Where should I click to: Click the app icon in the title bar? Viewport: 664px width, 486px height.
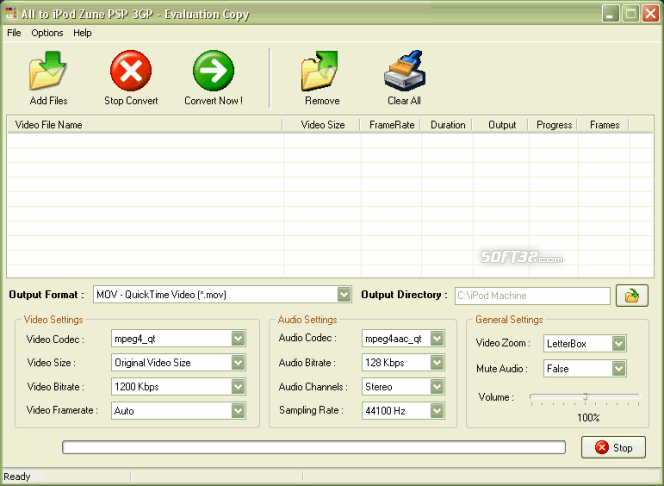[x=11, y=13]
